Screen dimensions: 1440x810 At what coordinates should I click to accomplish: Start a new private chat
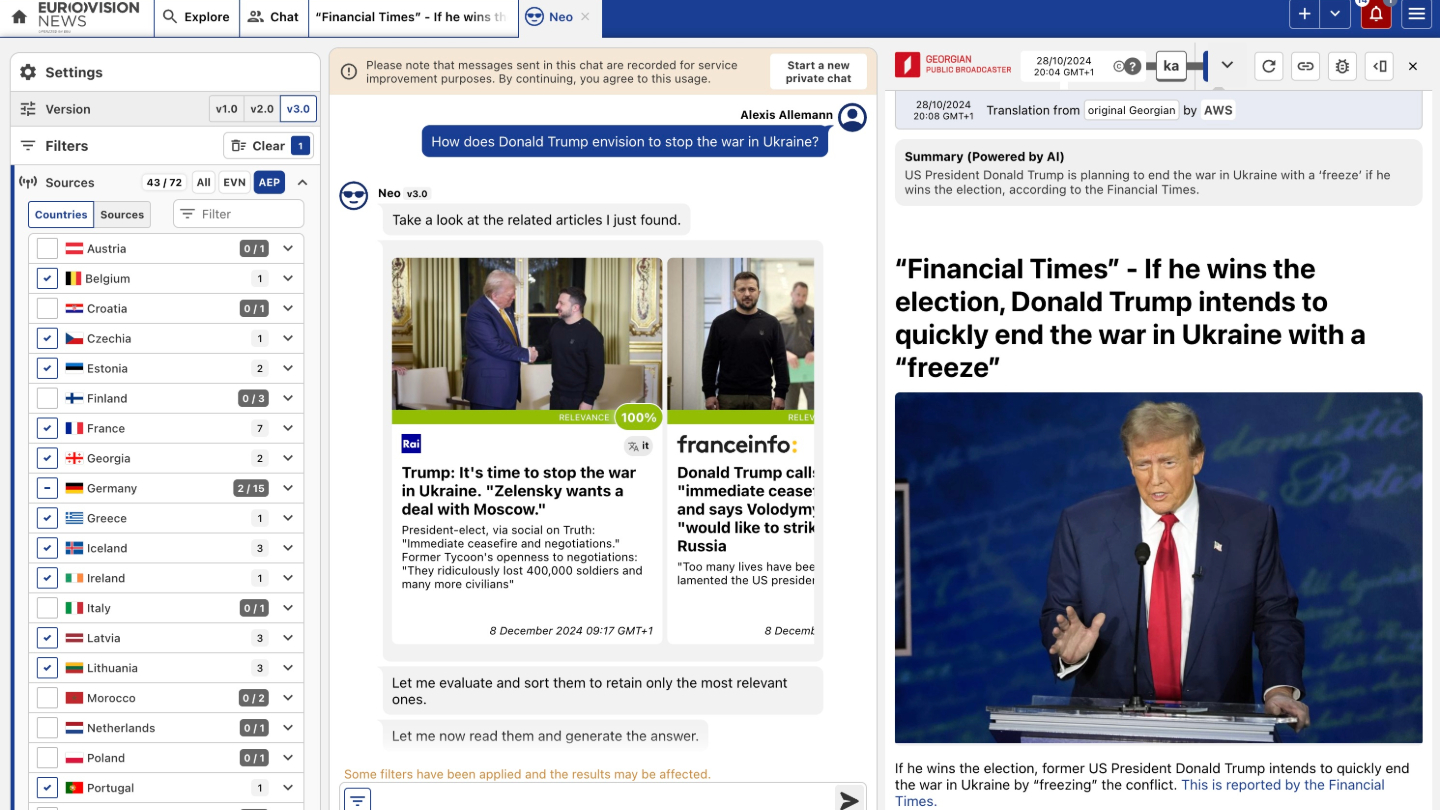coord(818,72)
